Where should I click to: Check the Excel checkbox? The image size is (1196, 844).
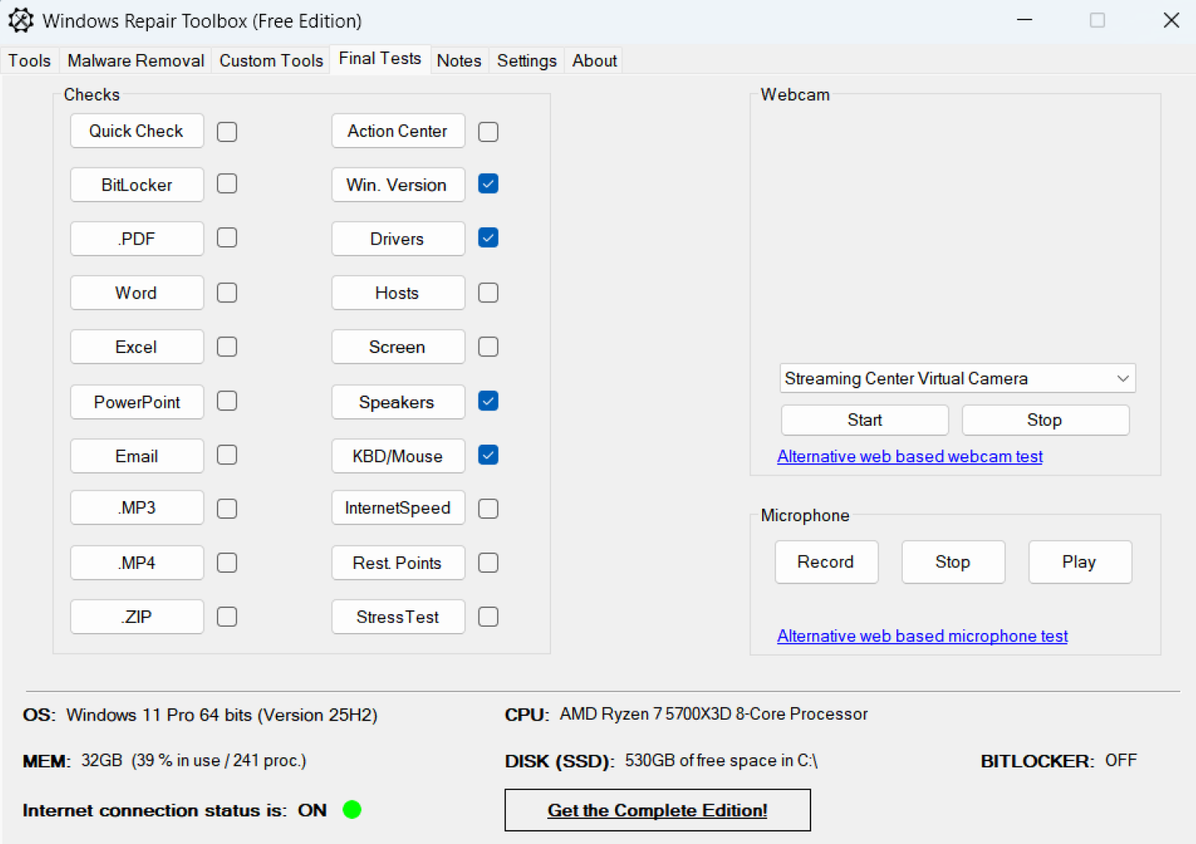coord(227,347)
